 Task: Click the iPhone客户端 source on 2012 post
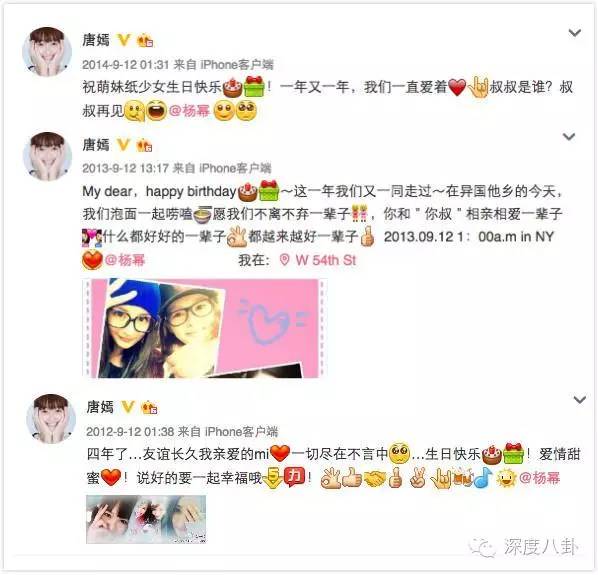(x=241, y=432)
